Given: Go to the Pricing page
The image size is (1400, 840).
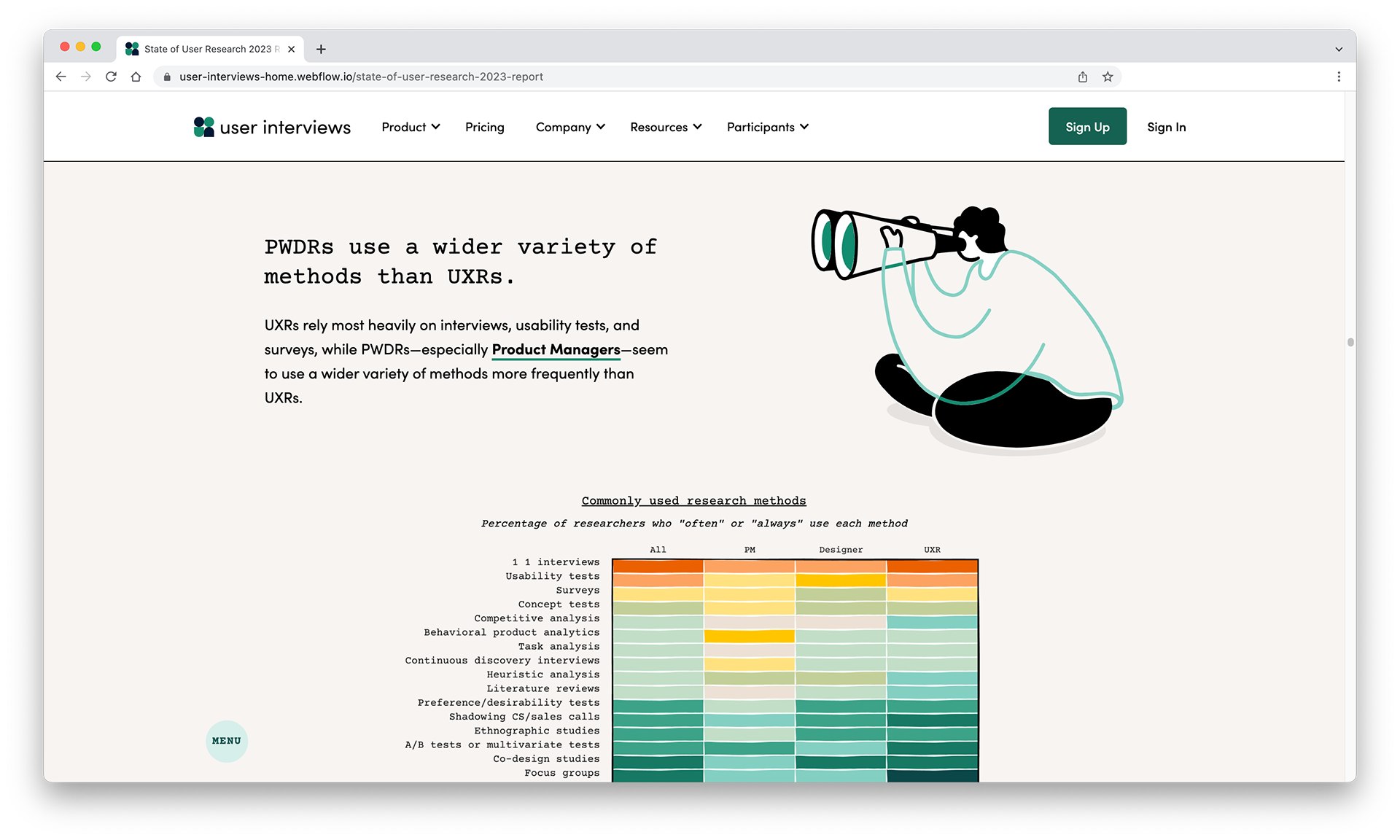Looking at the screenshot, I should tap(485, 127).
